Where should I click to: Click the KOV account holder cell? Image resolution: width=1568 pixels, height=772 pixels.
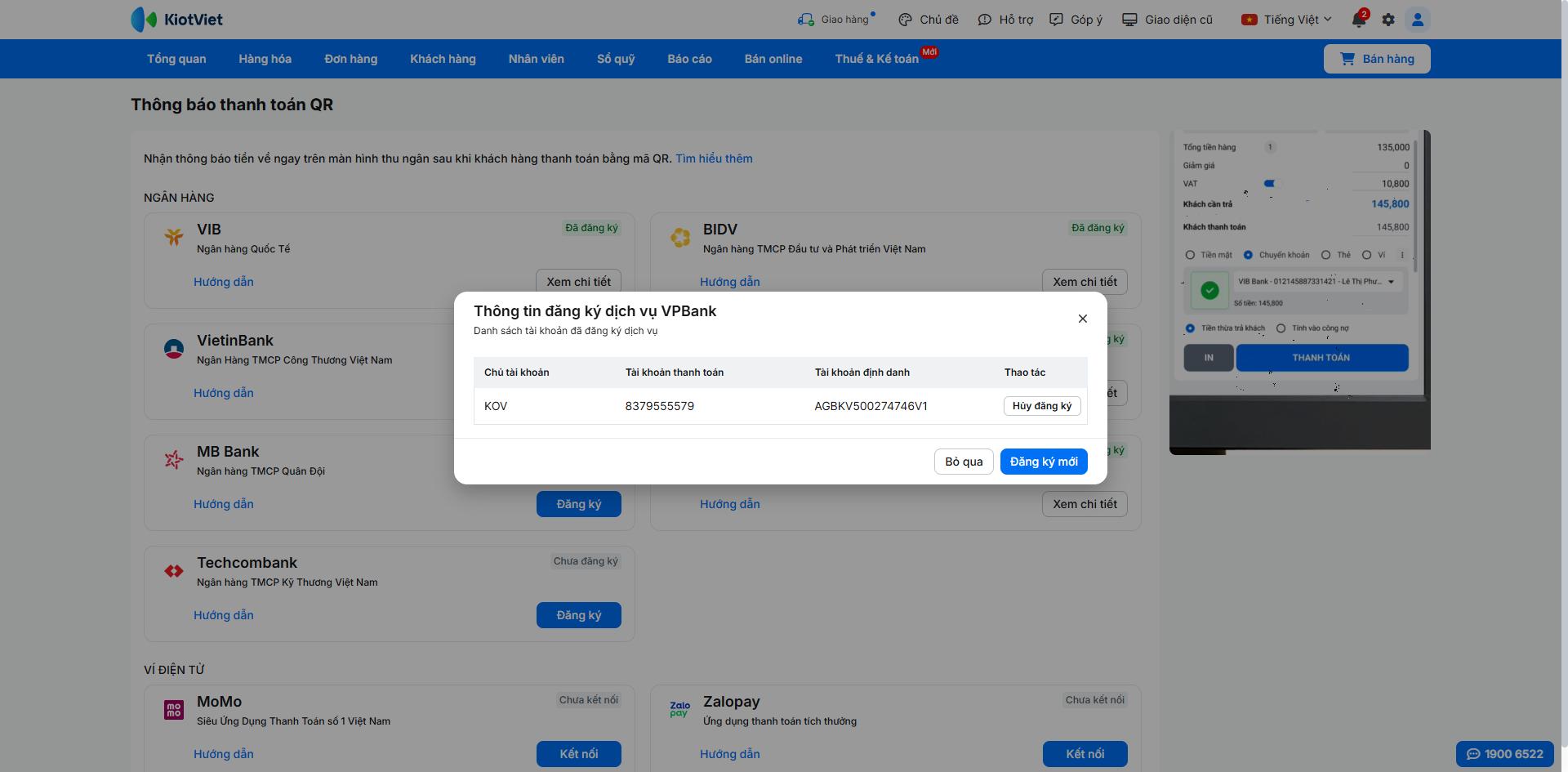[x=496, y=406]
